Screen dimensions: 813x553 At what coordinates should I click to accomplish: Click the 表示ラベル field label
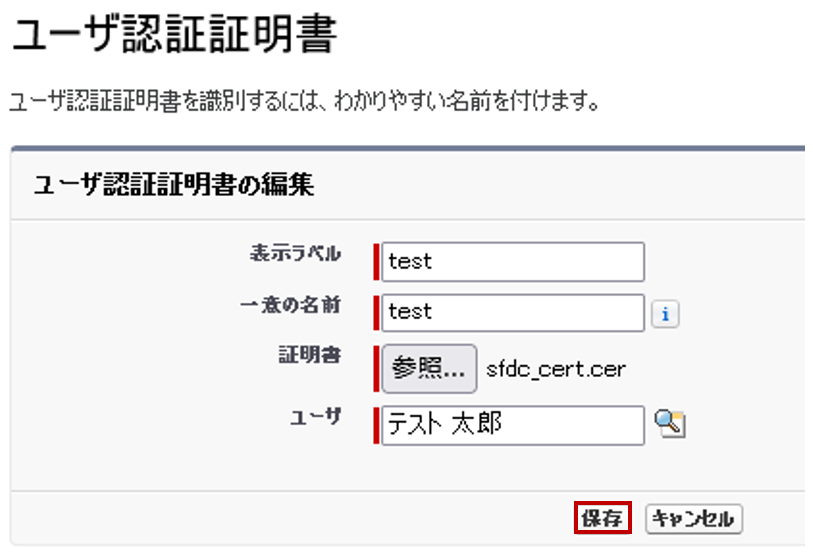[295, 253]
